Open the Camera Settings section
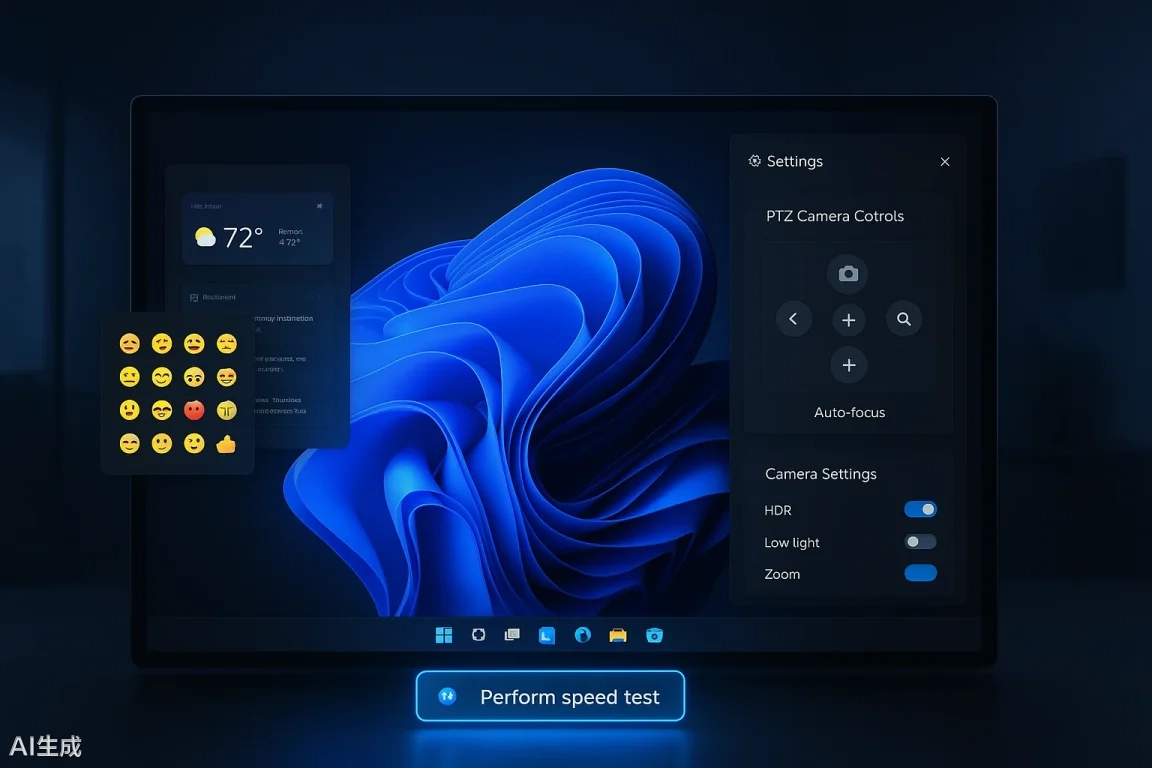 click(820, 473)
